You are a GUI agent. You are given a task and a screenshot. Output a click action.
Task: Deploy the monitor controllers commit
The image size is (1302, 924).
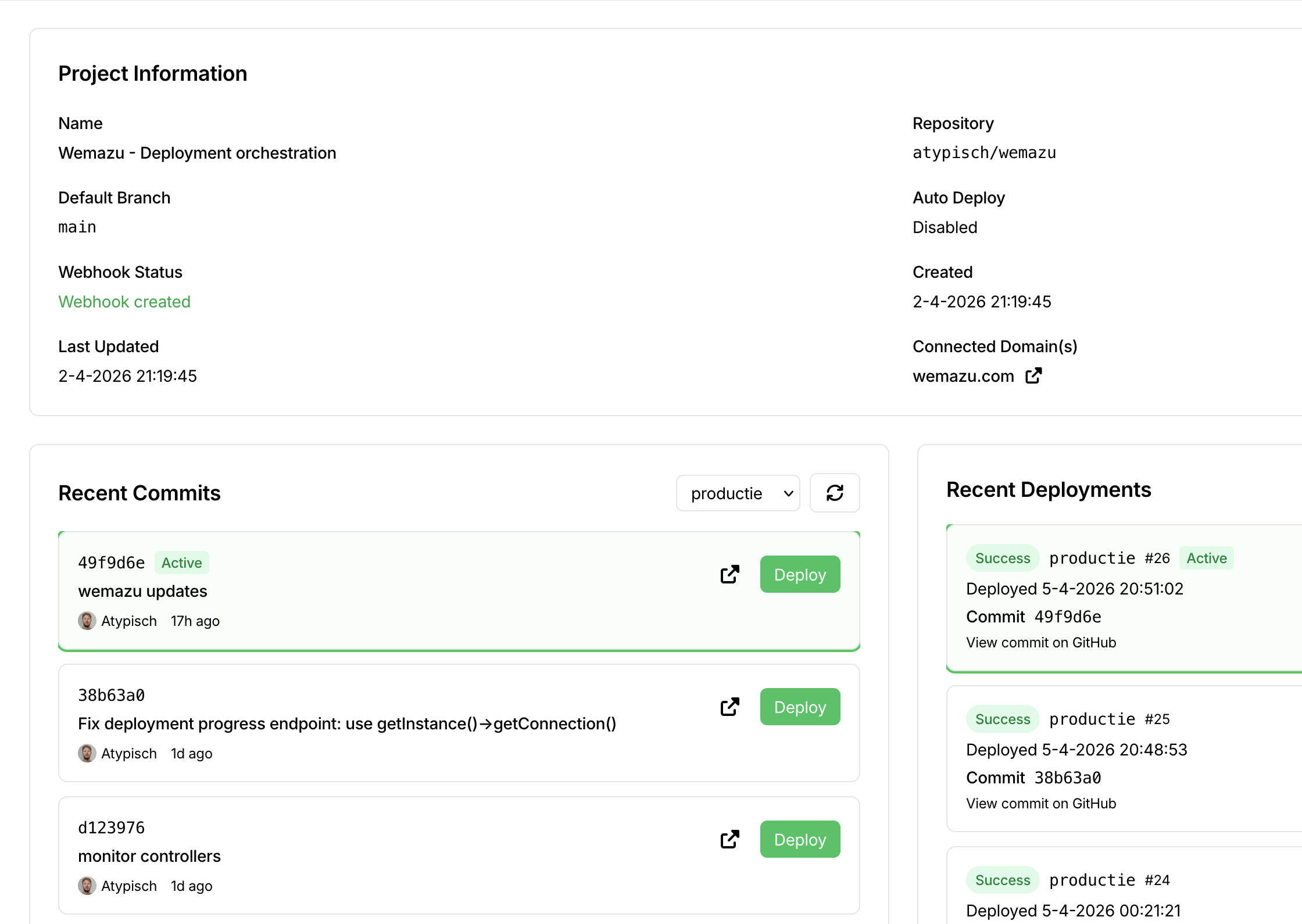pos(800,839)
